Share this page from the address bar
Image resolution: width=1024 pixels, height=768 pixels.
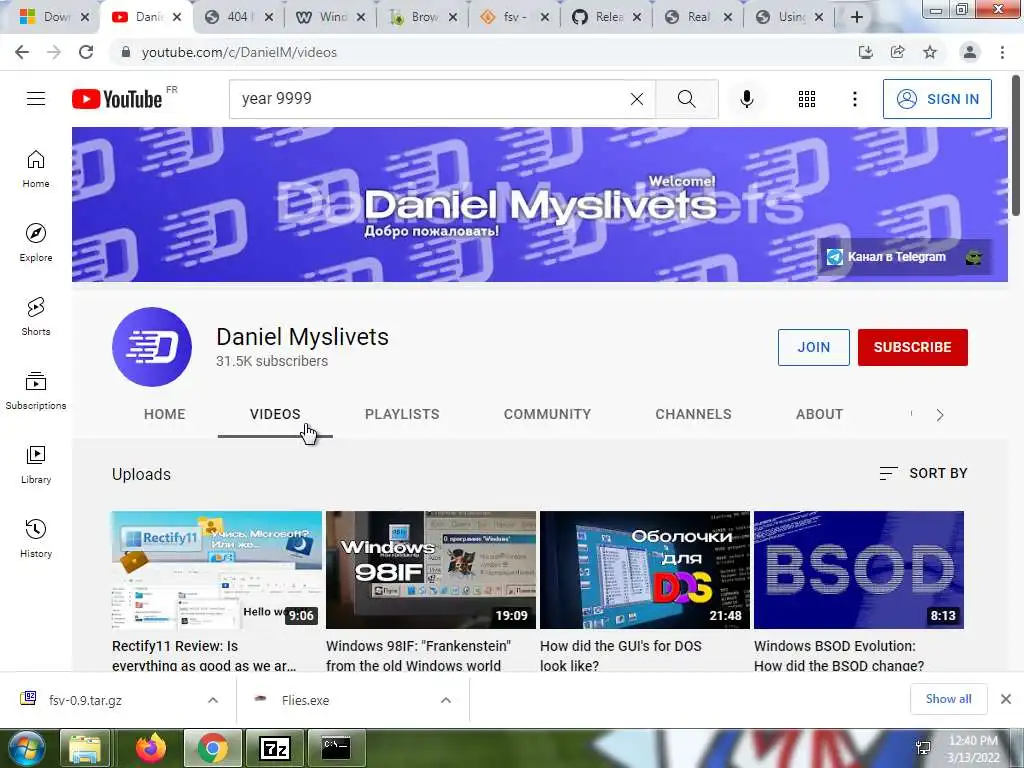tap(898, 52)
